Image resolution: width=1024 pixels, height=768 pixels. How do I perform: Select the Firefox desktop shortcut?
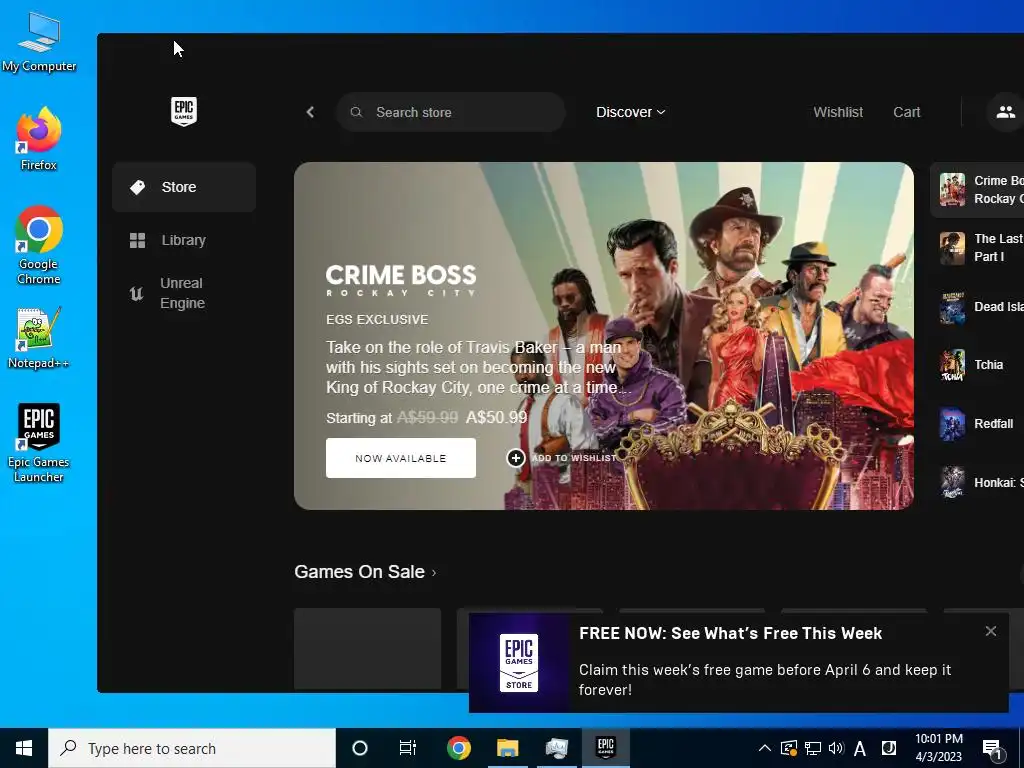(x=39, y=139)
